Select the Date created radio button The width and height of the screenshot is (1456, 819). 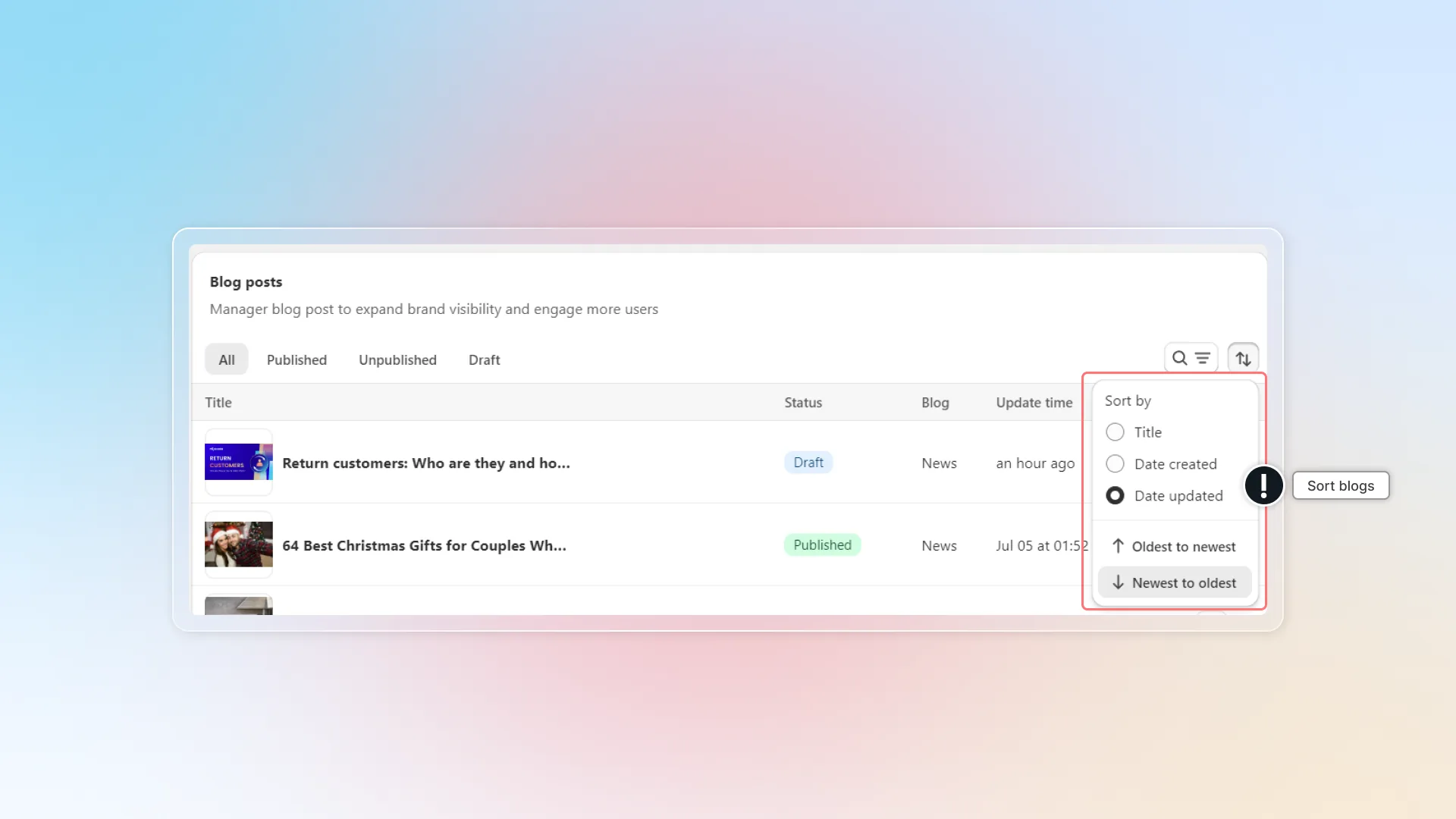pyautogui.click(x=1115, y=464)
